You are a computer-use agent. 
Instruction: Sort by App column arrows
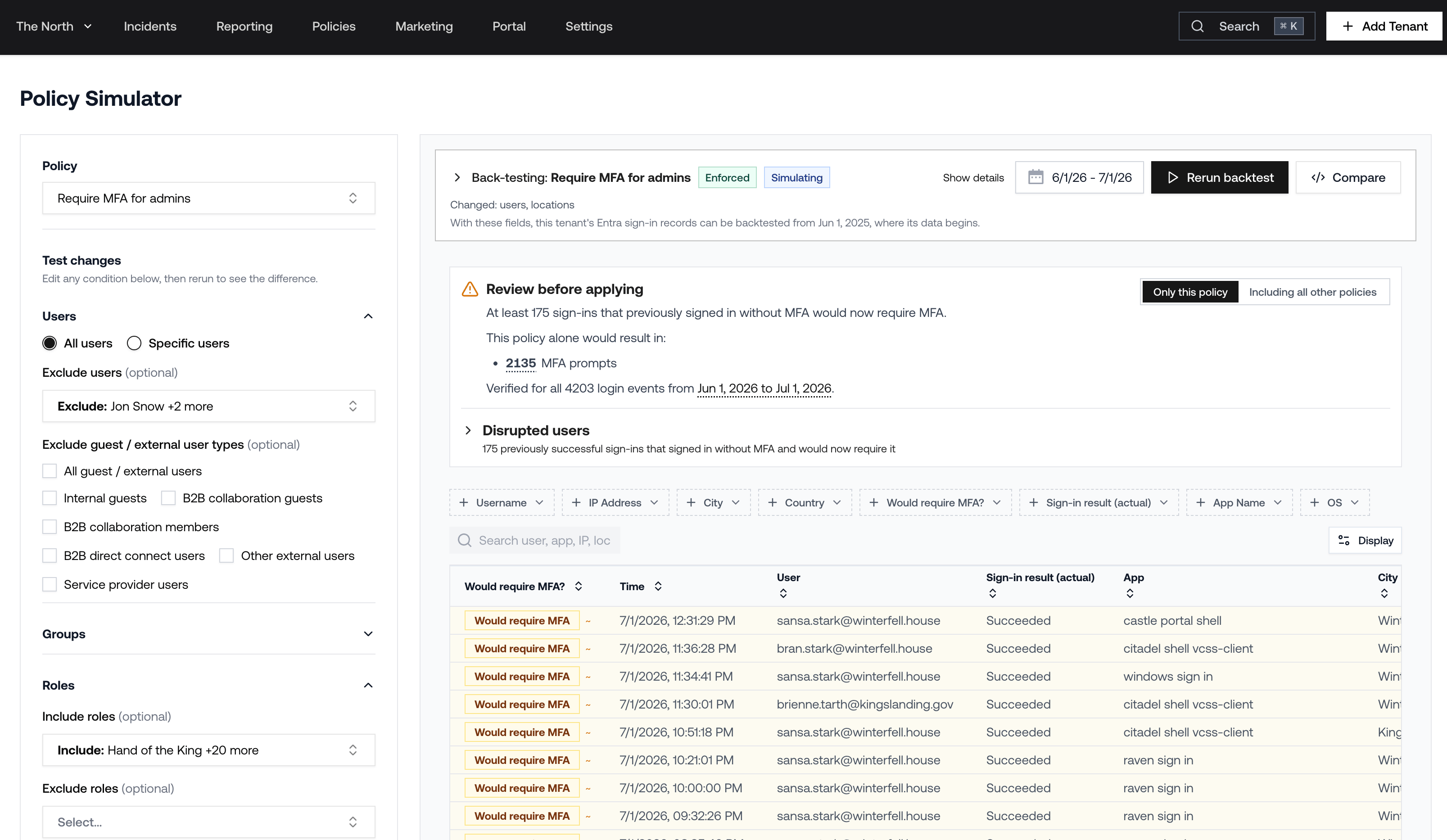tap(1130, 594)
